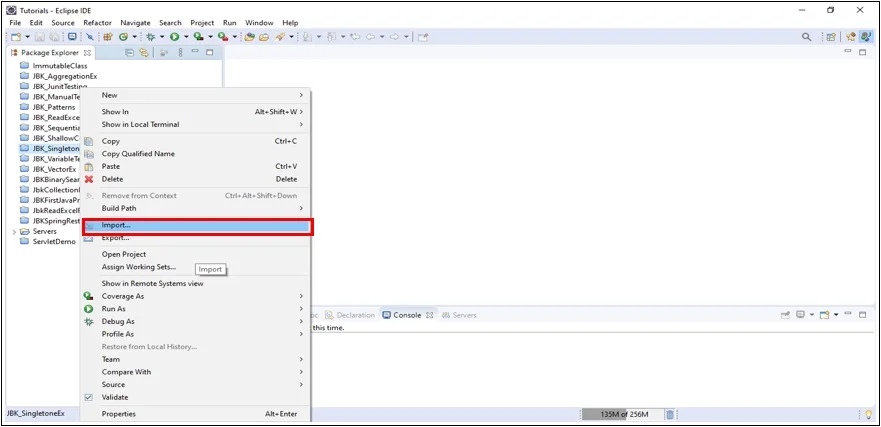
Task: Switch to the Java perspective icon
Action: click(866, 37)
